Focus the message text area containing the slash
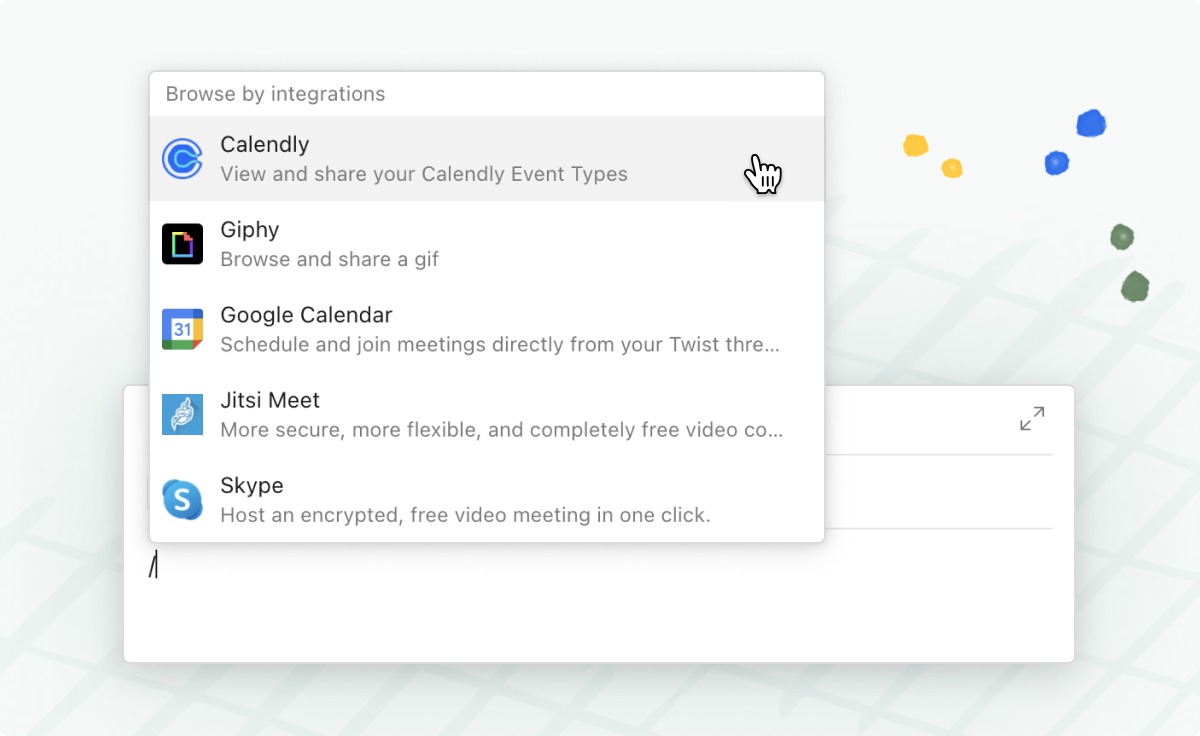Image resolution: width=1200 pixels, height=736 pixels. (x=598, y=595)
